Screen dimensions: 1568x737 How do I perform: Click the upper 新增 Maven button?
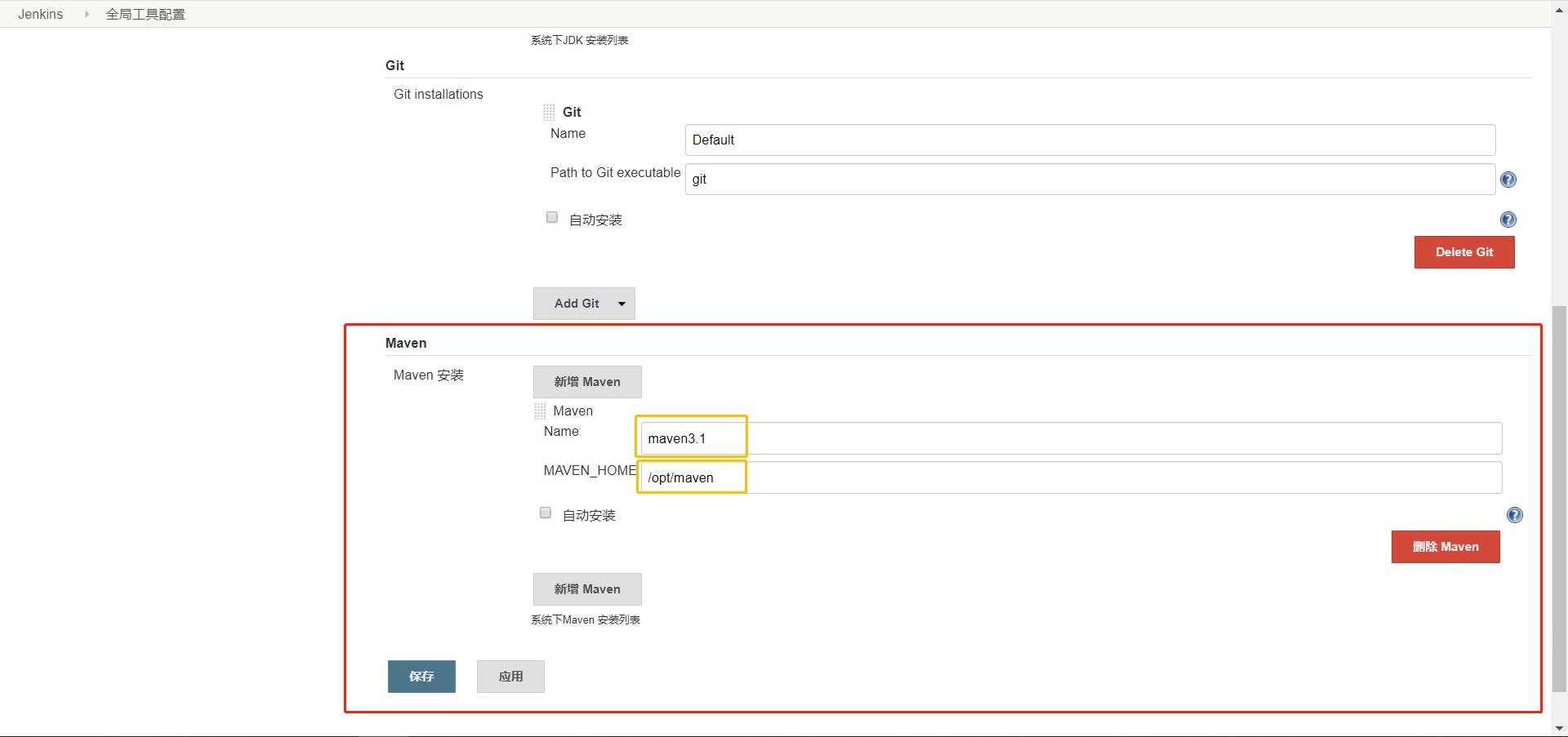pos(587,382)
